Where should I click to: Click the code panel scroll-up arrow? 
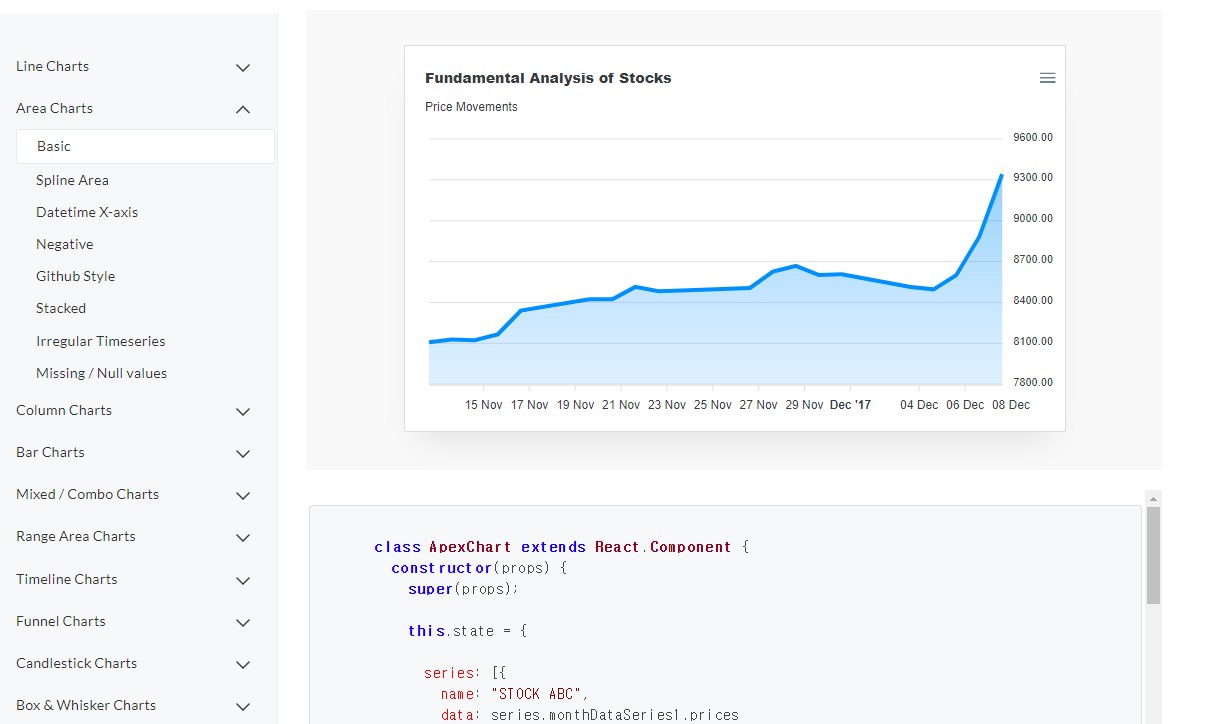coord(1153,498)
